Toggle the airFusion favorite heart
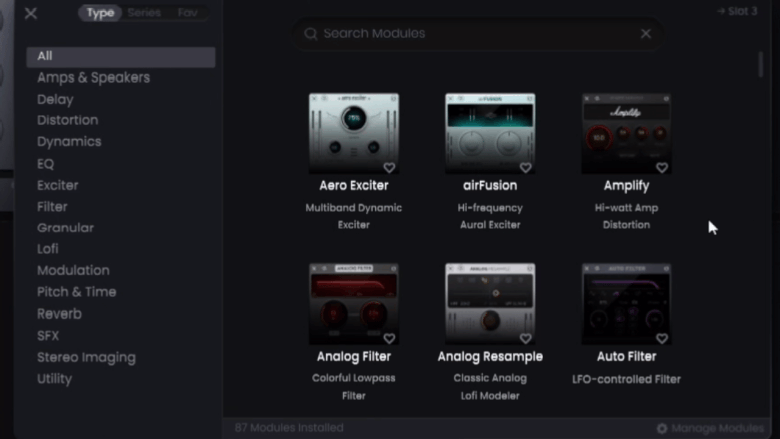The width and height of the screenshot is (780, 439). (x=525, y=168)
